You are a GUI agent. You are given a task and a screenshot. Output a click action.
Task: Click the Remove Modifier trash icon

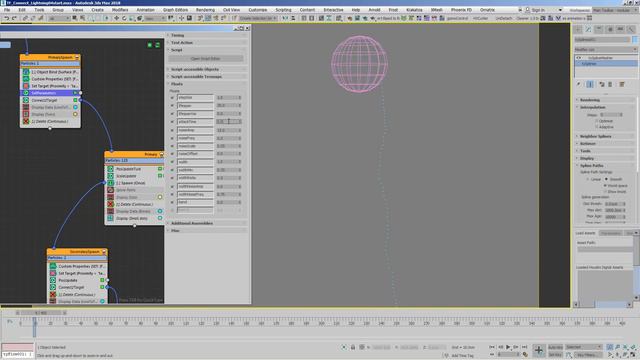(x=610, y=84)
